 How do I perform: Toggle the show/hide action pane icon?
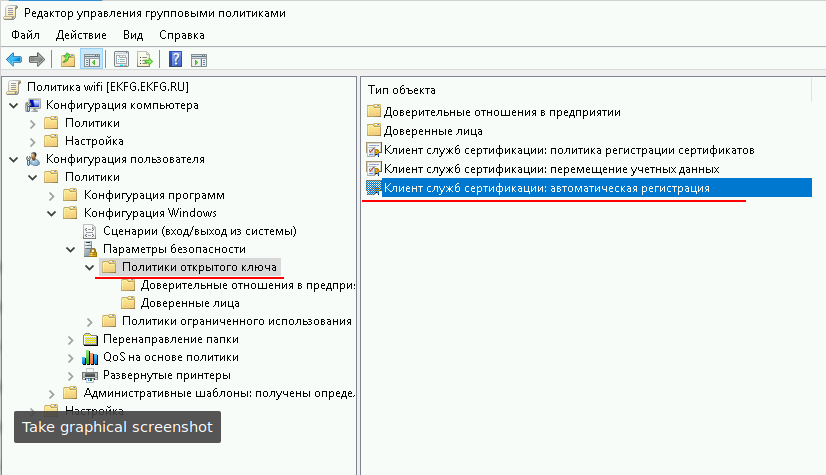[x=198, y=60]
